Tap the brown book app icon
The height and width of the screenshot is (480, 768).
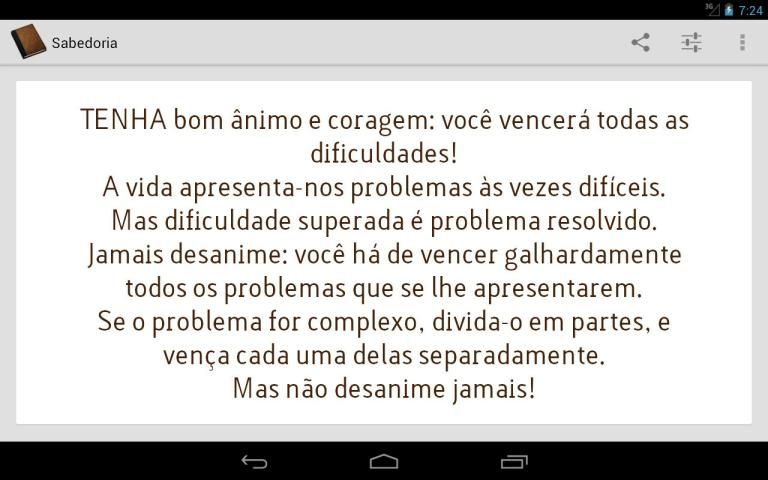(x=28, y=42)
